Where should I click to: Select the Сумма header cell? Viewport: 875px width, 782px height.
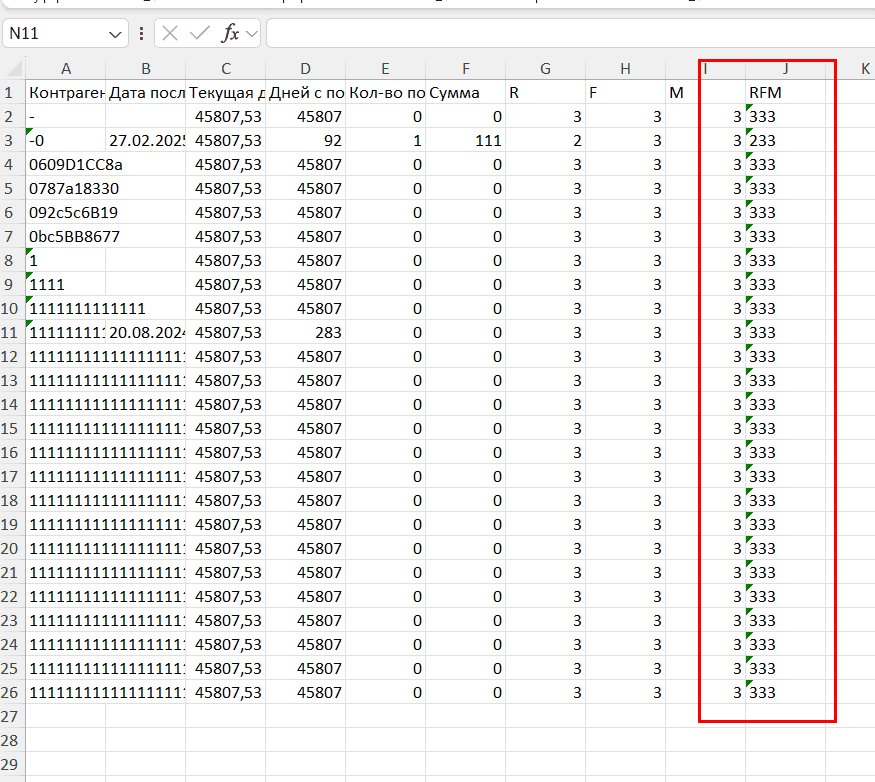465,93
